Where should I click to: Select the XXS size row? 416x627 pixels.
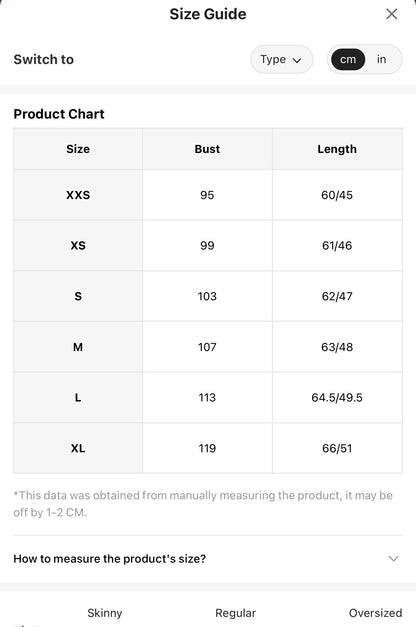pyautogui.click(x=208, y=195)
